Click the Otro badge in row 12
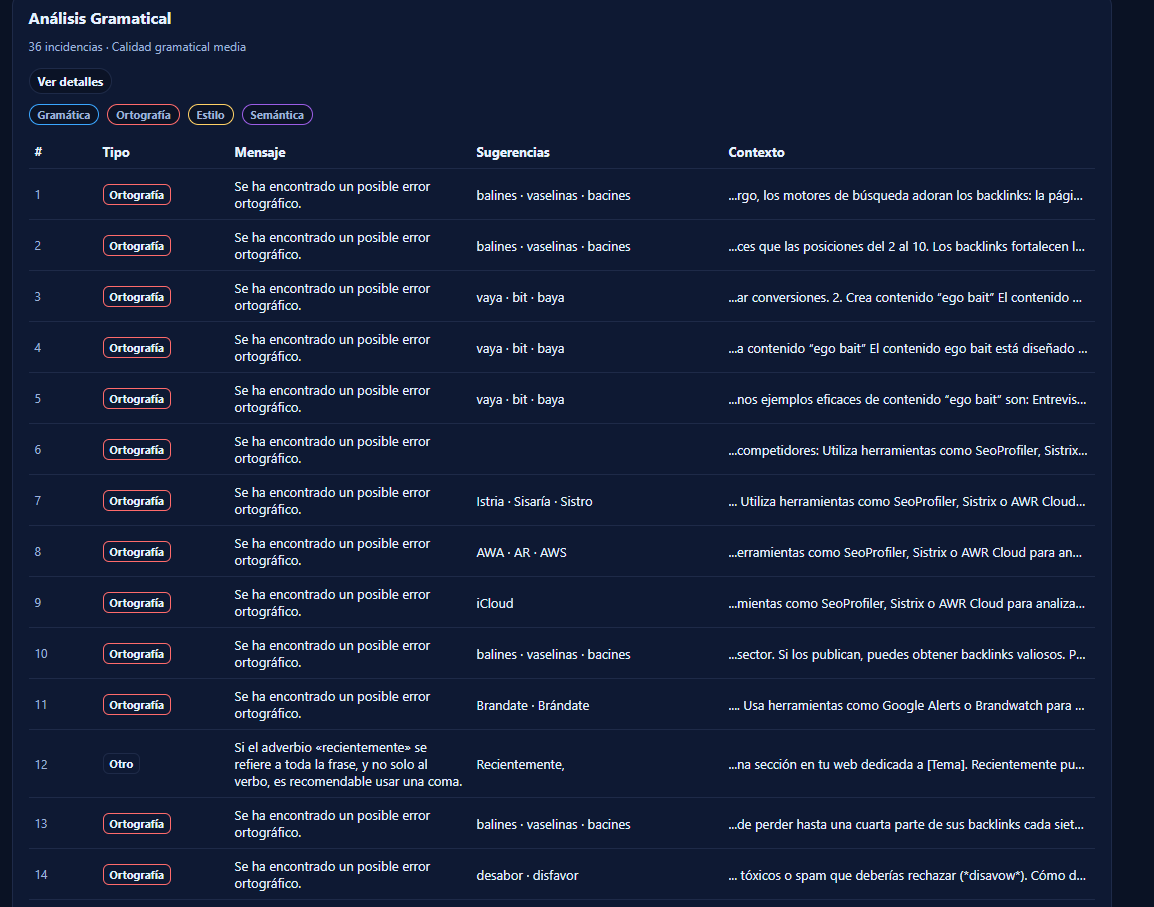The height and width of the screenshot is (907, 1154). [x=121, y=764]
